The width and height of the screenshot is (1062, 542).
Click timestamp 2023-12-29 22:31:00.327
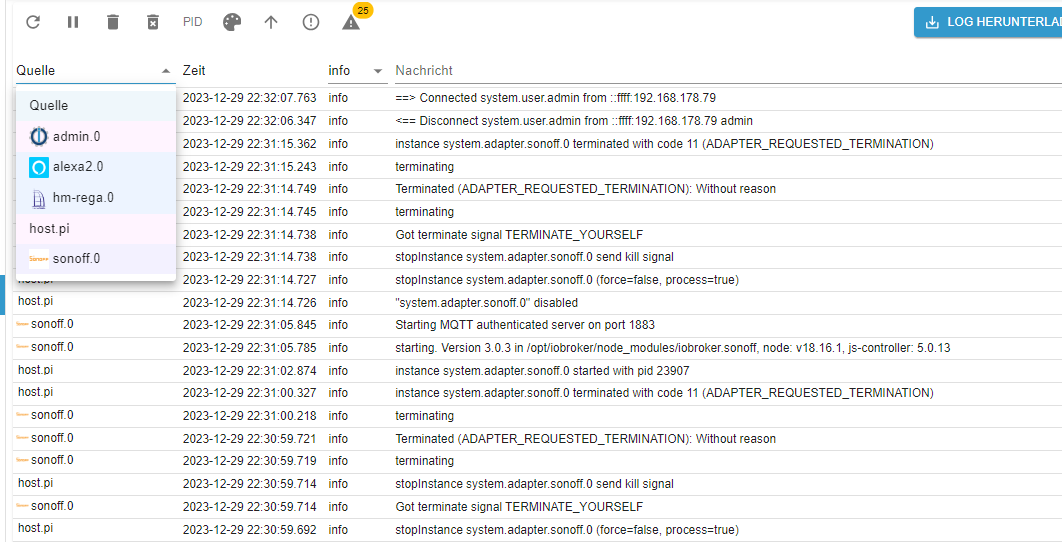point(249,393)
